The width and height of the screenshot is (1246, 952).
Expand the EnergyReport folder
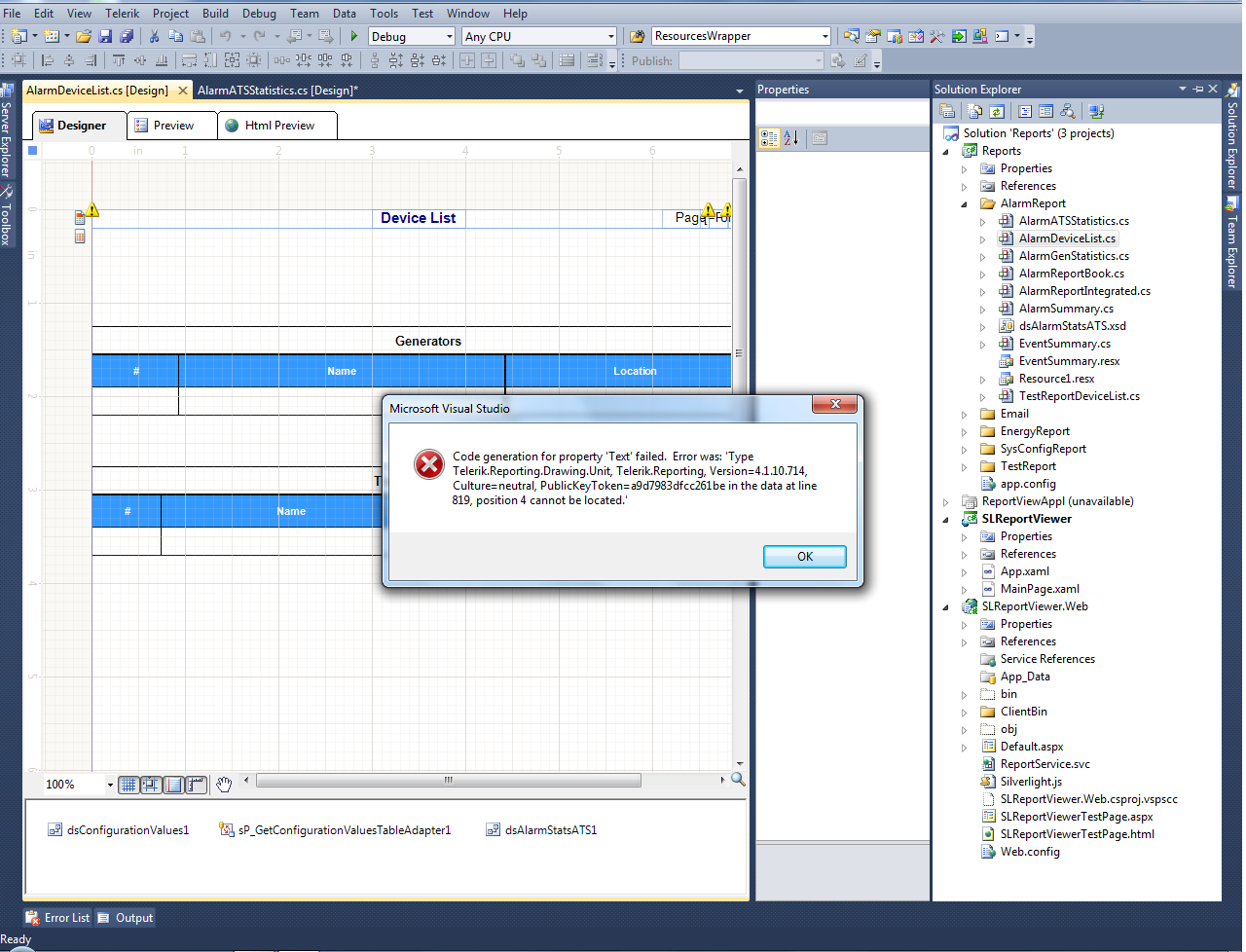[x=965, y=432]
